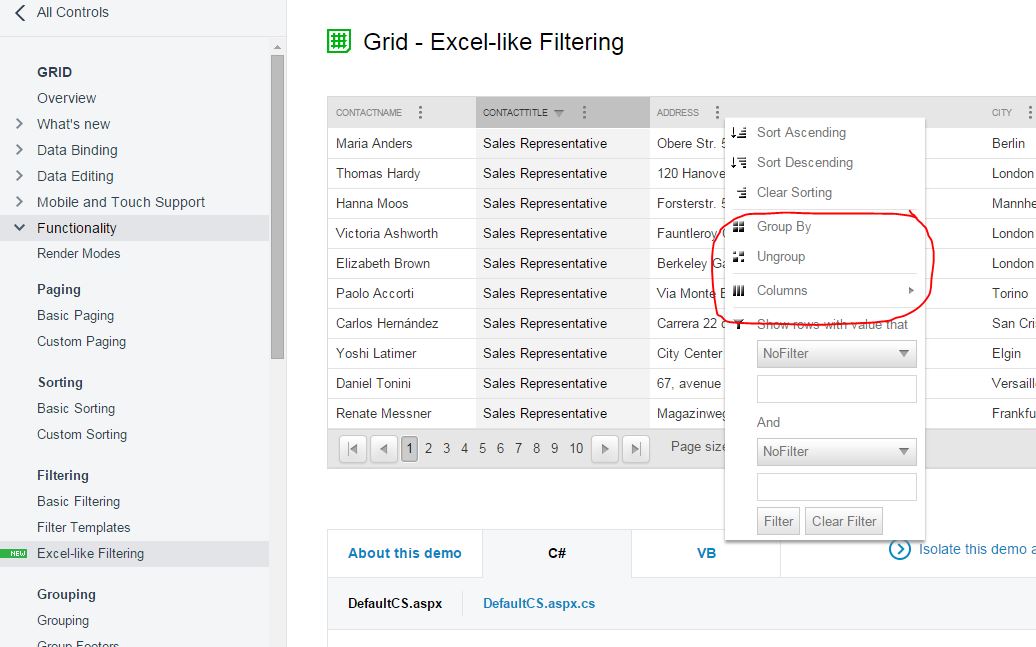The image size is (1036, 647).
Task: Go to the first grid page
Action: (x=353, y=449)
